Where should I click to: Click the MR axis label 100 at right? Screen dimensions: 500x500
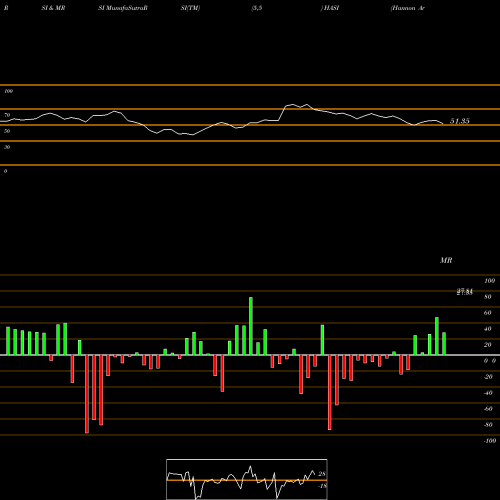pyautogui.click(x=490, y=281)
